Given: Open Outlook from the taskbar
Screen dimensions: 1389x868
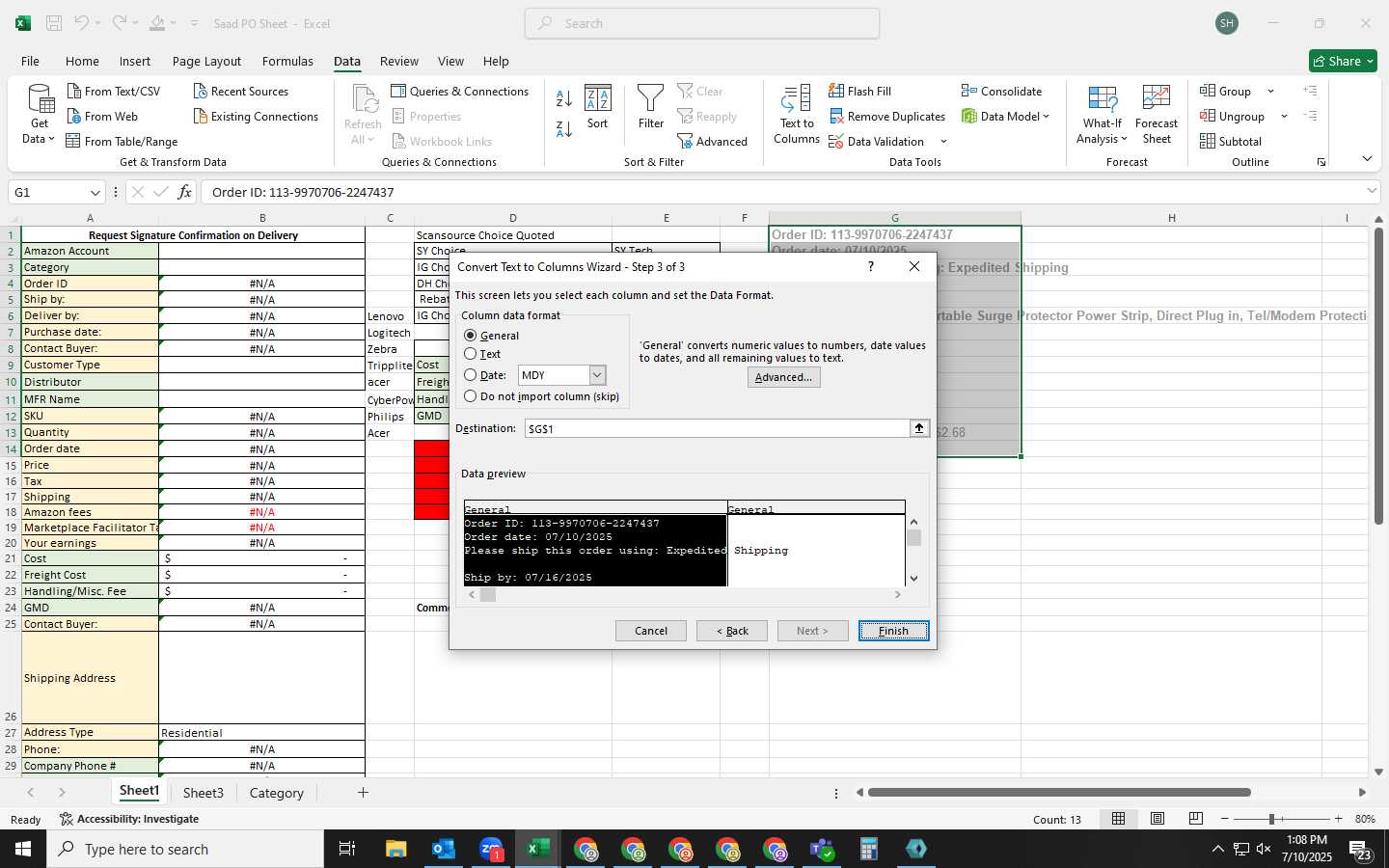Looking at the screenshot, I should [x=443, y=849].
